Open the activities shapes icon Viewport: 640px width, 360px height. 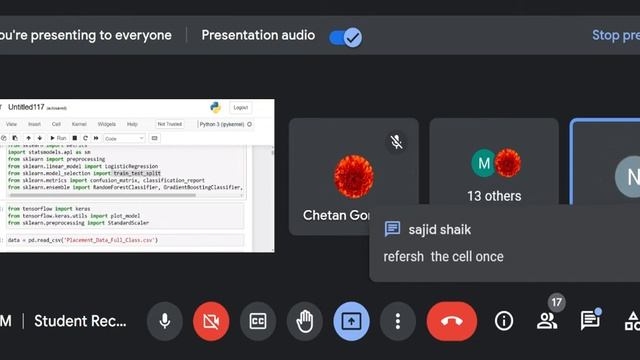(632, 321)
